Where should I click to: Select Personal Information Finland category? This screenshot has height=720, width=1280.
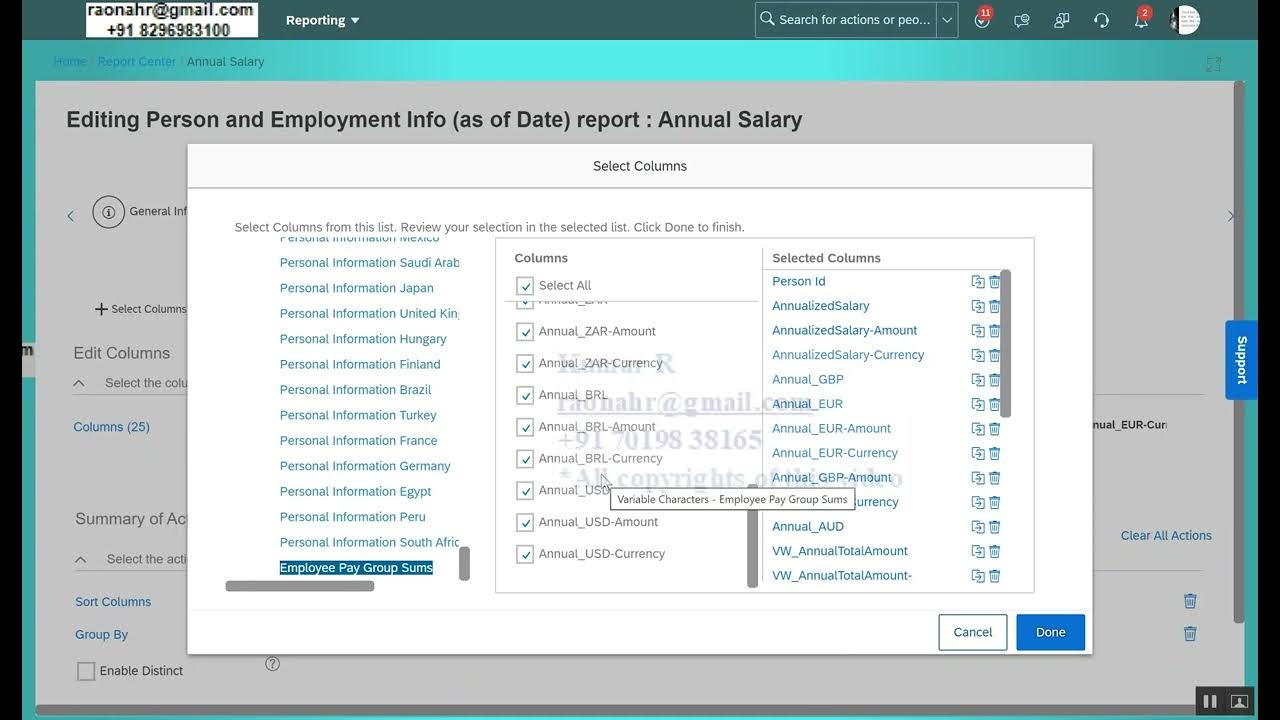pos(360,364)
